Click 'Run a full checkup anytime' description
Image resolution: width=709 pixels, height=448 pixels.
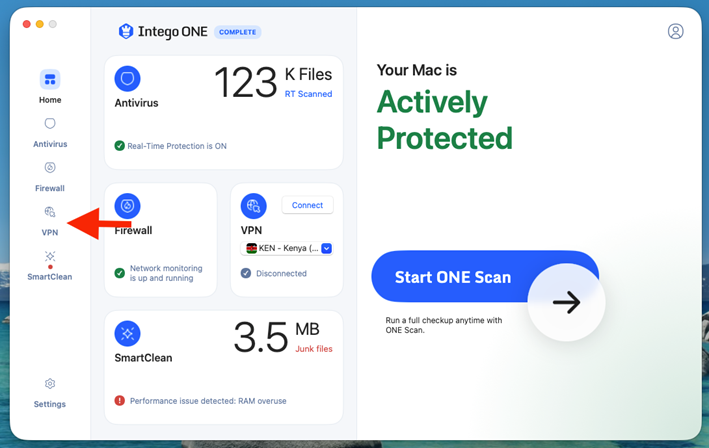pos(444,325)
